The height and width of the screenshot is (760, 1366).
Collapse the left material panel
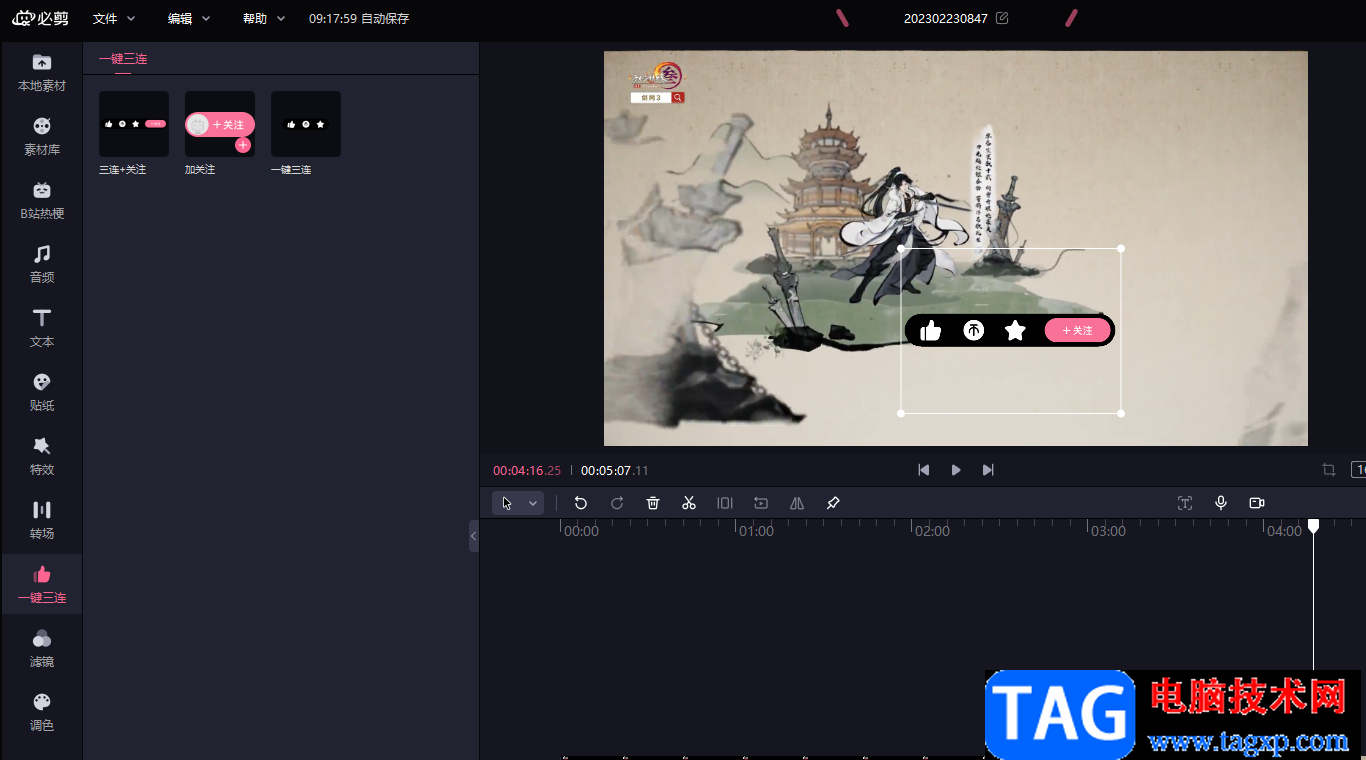tap(474, 536)
